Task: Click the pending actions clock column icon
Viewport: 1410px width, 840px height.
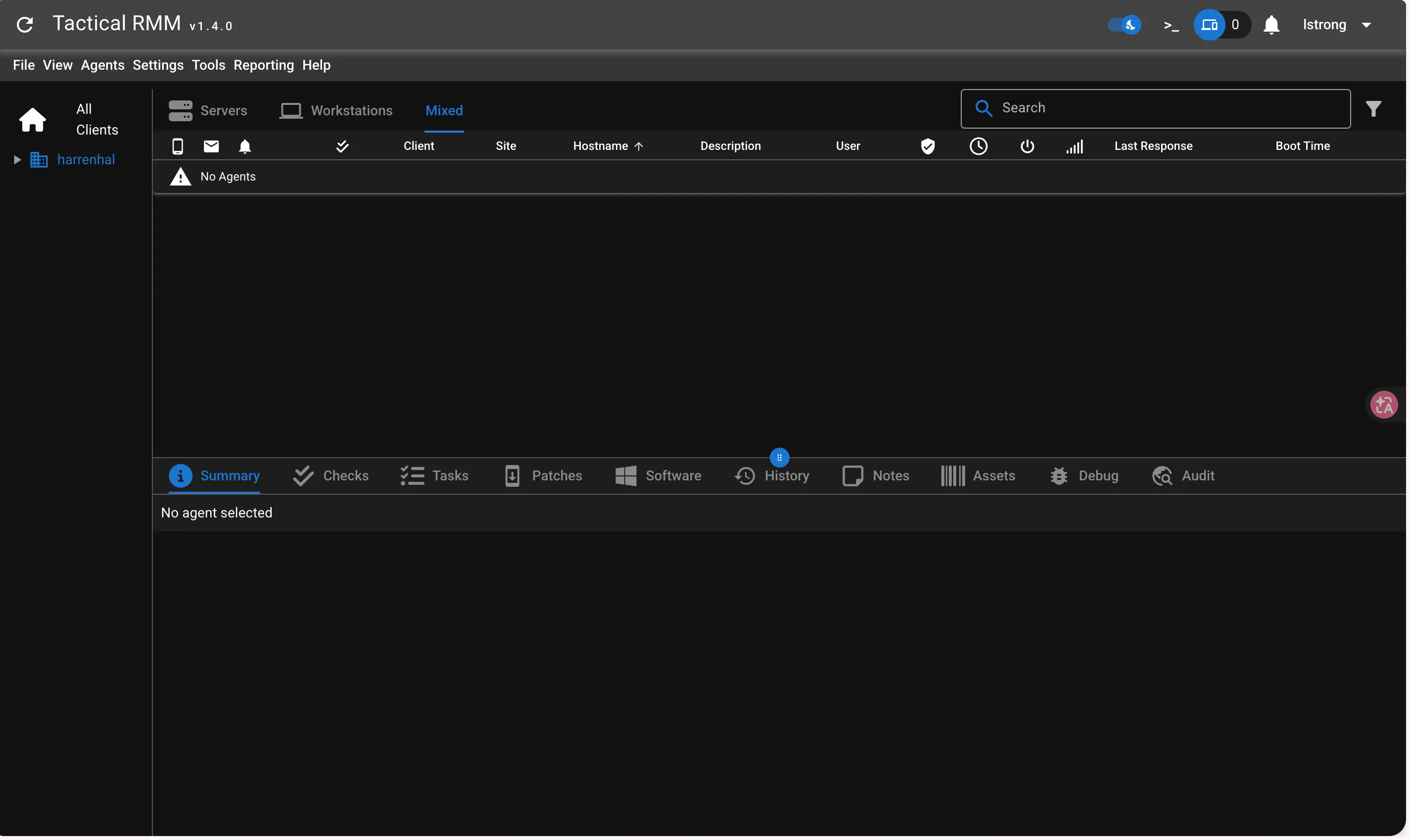Action: tap(980, 146)
